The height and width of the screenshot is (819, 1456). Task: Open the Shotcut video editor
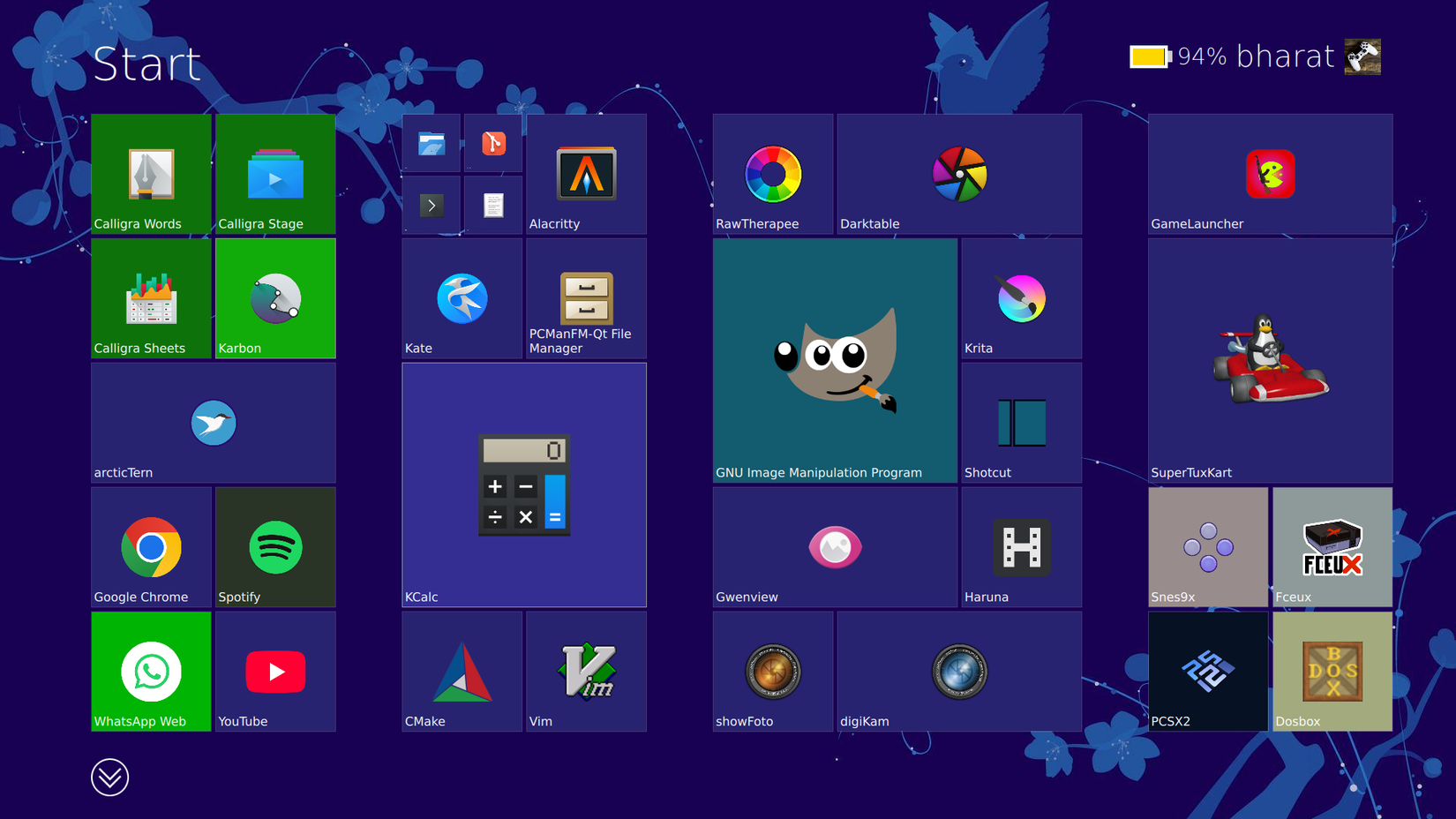click(x=1021, y=423)
